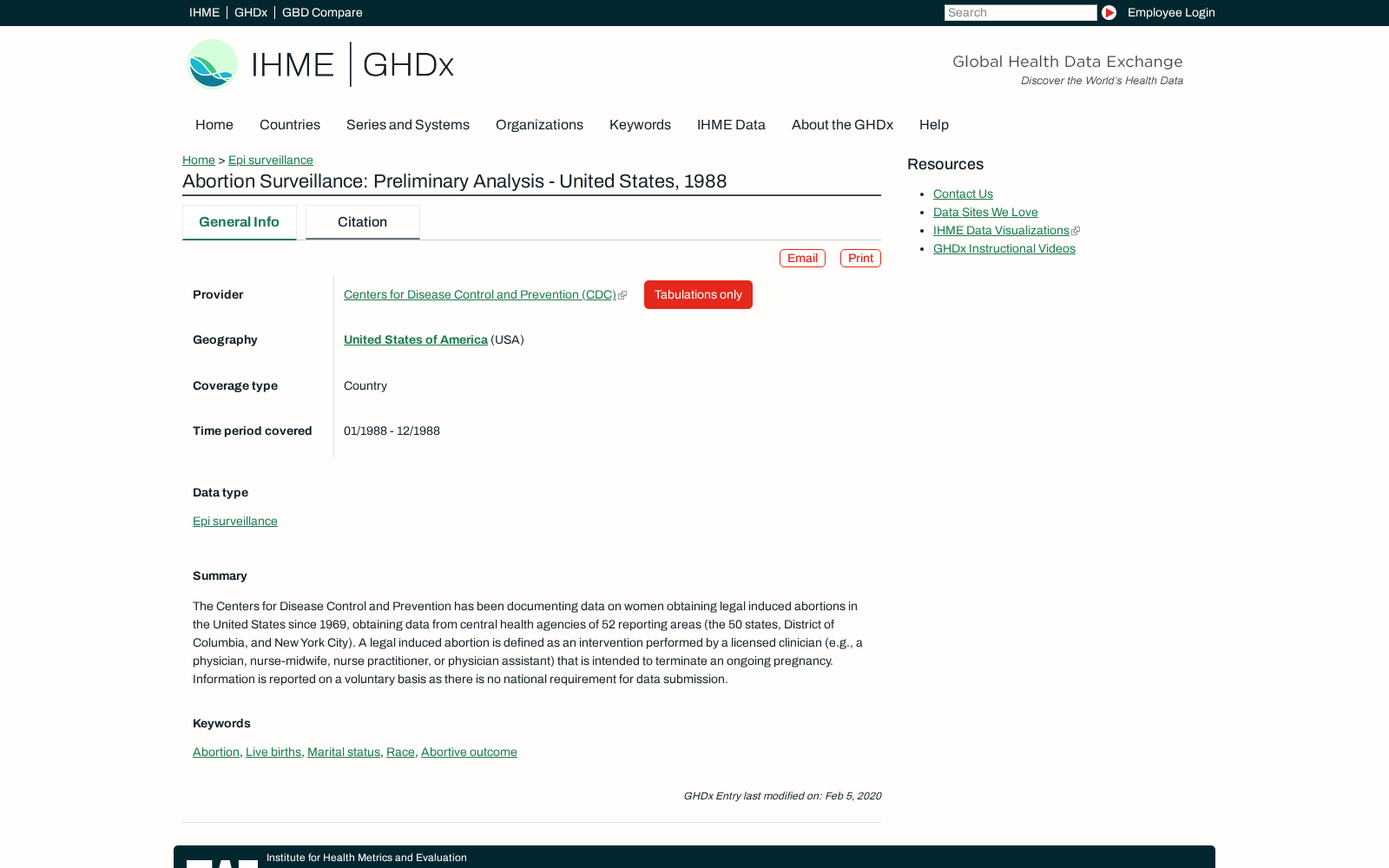The height and width of the screenshot is (868, 1389).
Task: Click the Summary section heading
Action: pos(220,575)
